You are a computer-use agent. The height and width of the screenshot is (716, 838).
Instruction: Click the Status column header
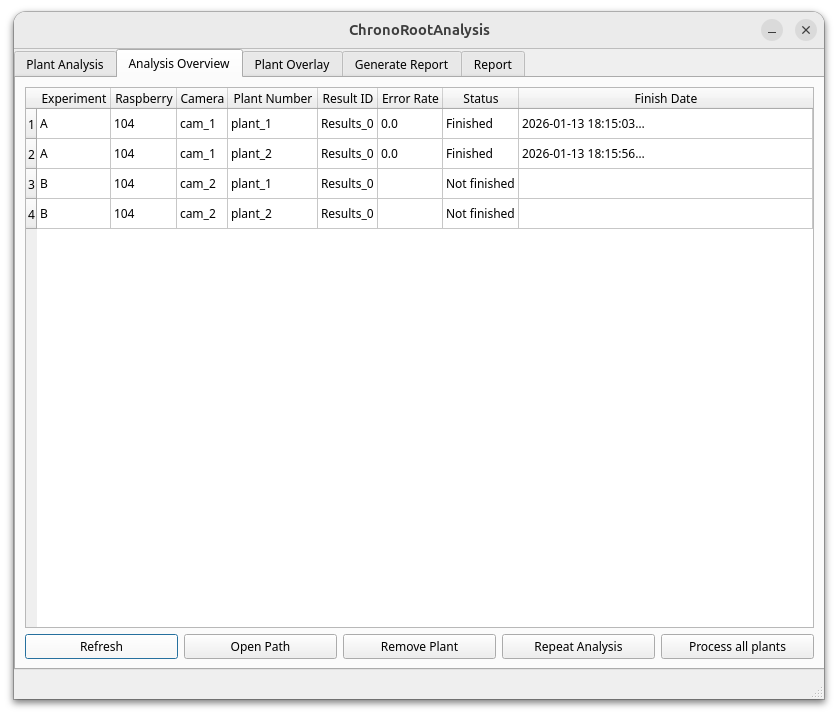pyautogui.click(x=480, y=98)
